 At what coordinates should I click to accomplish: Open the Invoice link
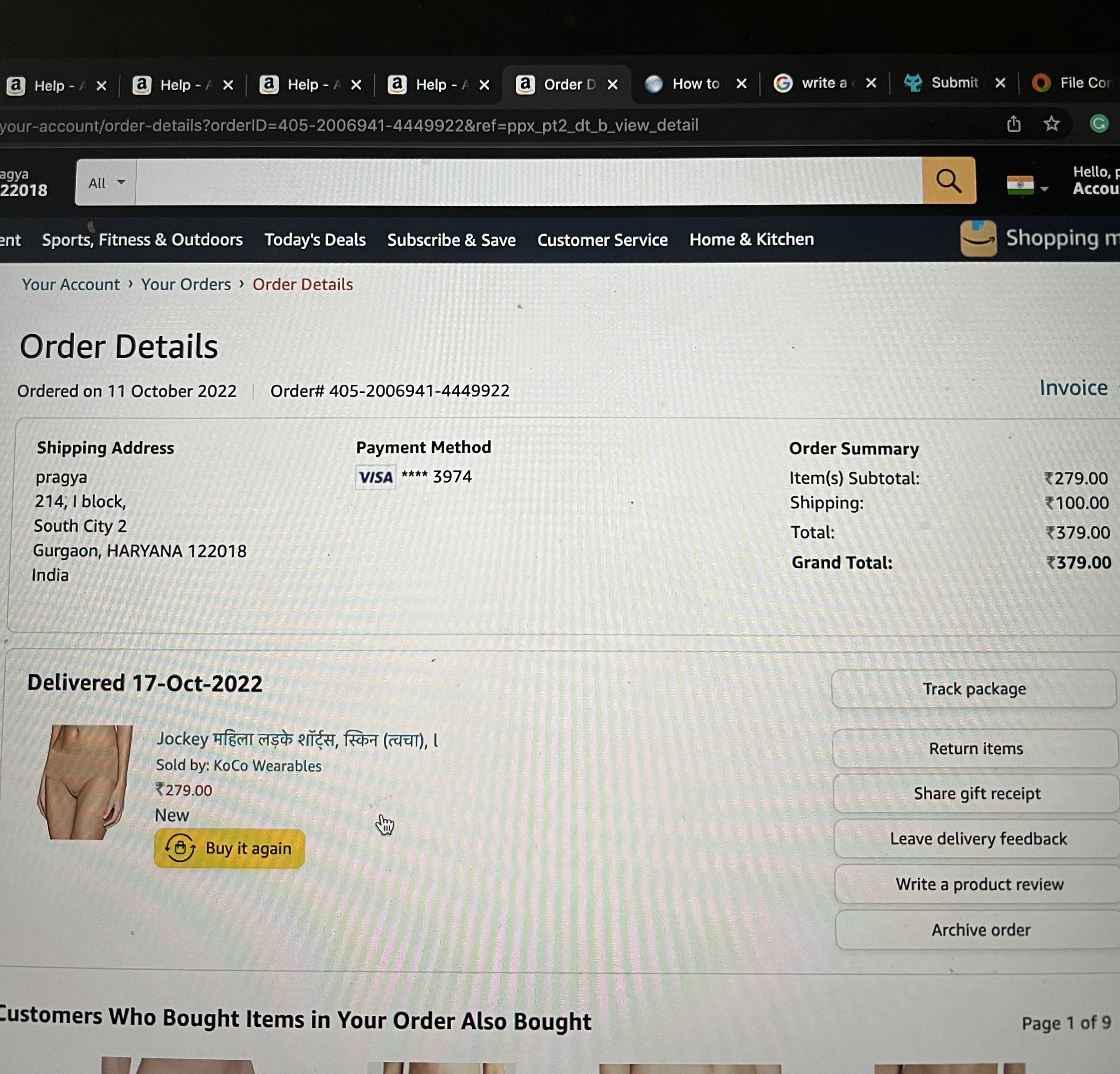[x=1073, y=388]
